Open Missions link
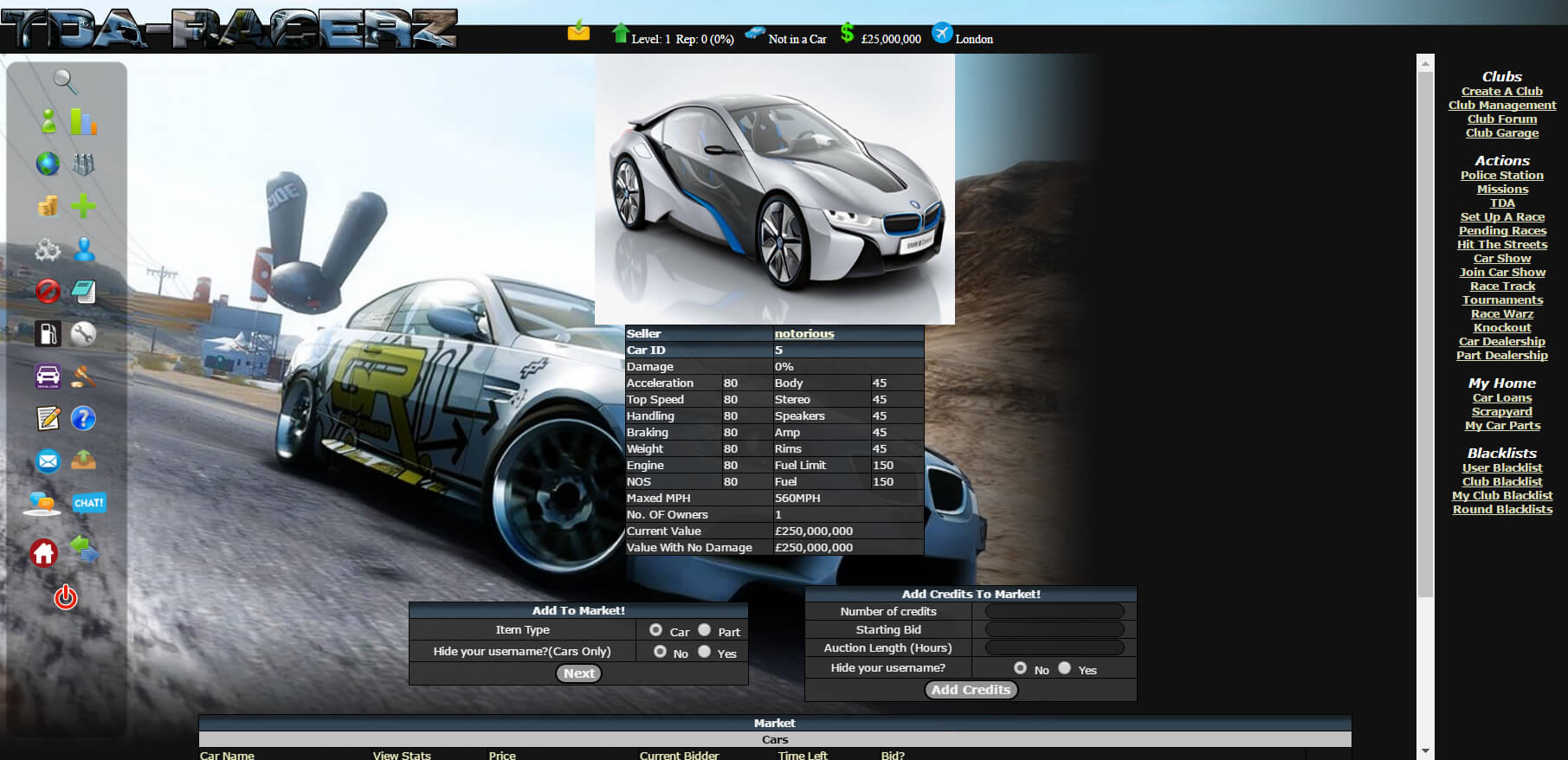The width and height of the screenshot is (1568, 760). tap(1502, 189)
